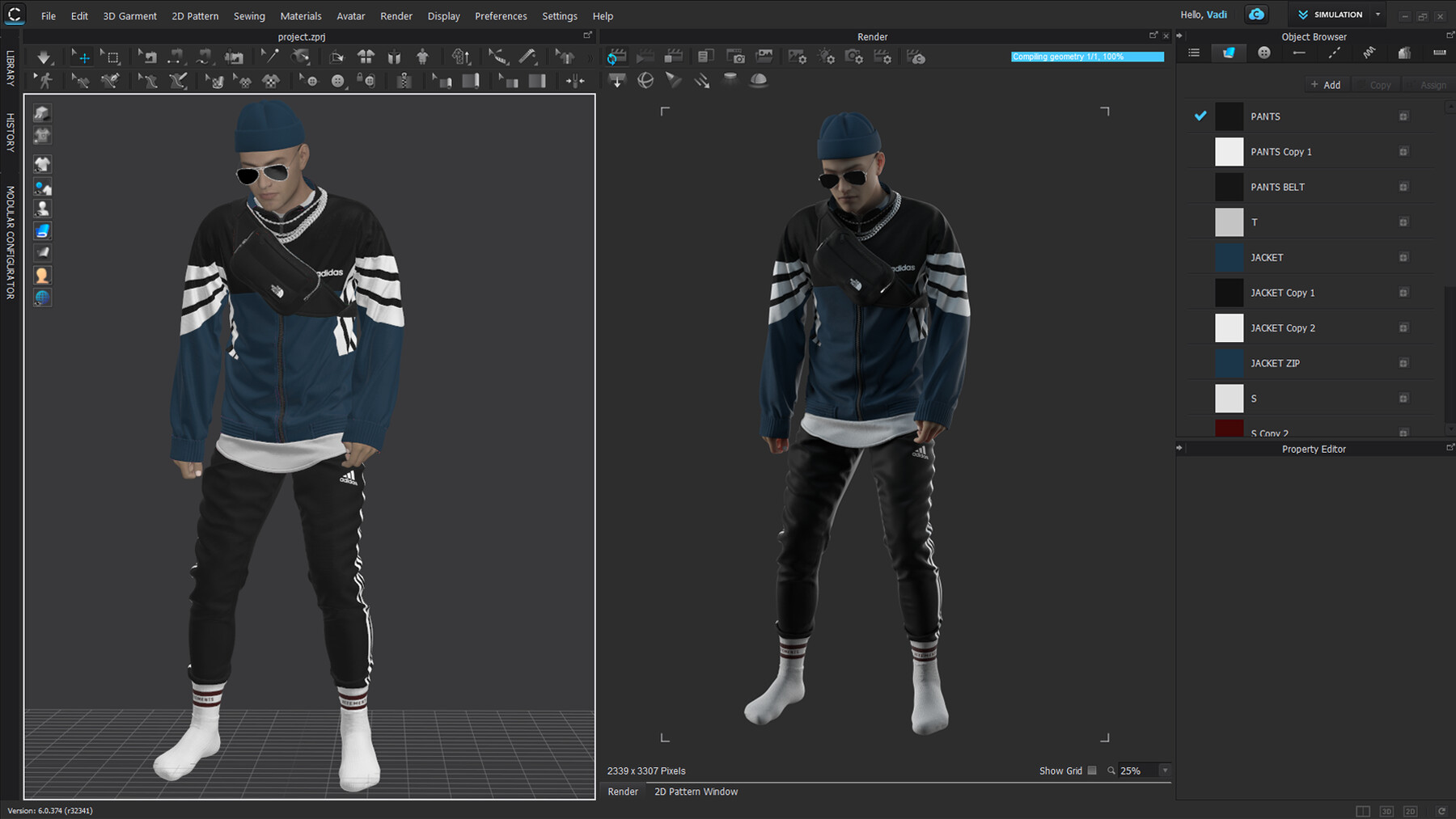This screenshot has height=819, width=1456.
Task: Select the Measure tape tool
Action: (499, 57)
